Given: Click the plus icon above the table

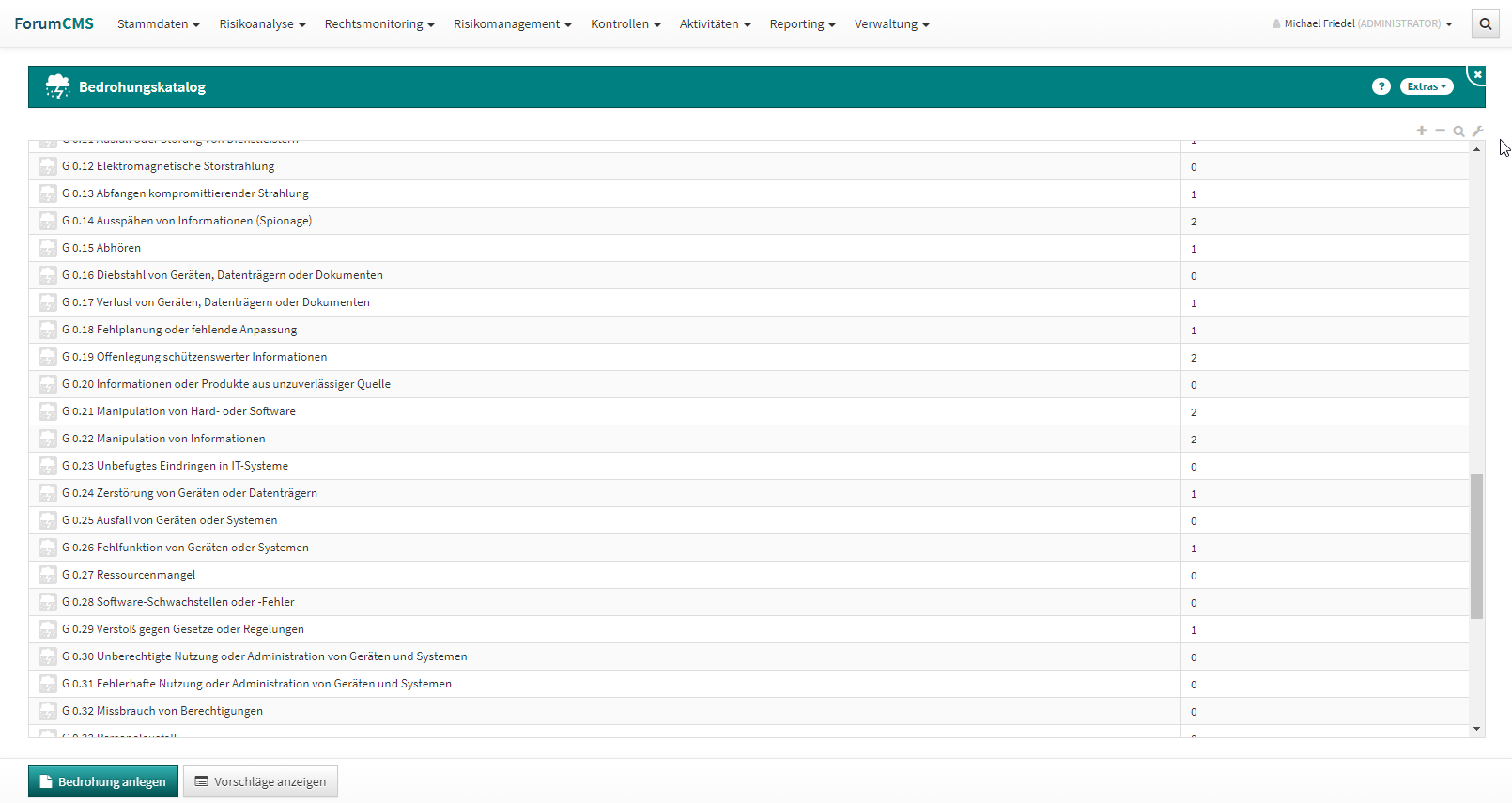Looking at the screenshot, I should 1422,131.
